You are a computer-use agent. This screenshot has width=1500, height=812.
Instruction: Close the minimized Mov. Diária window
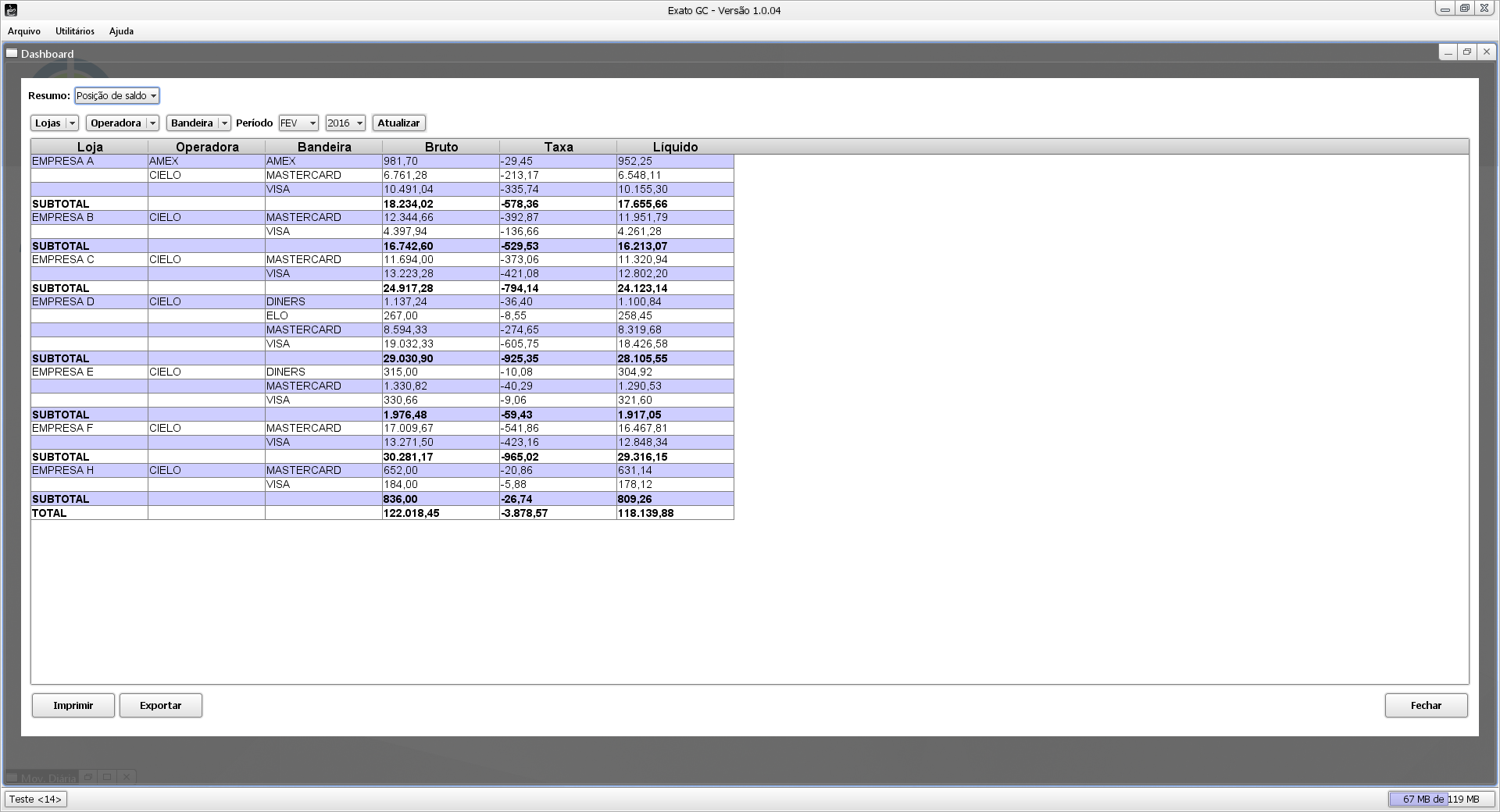(x=126, y=777)
